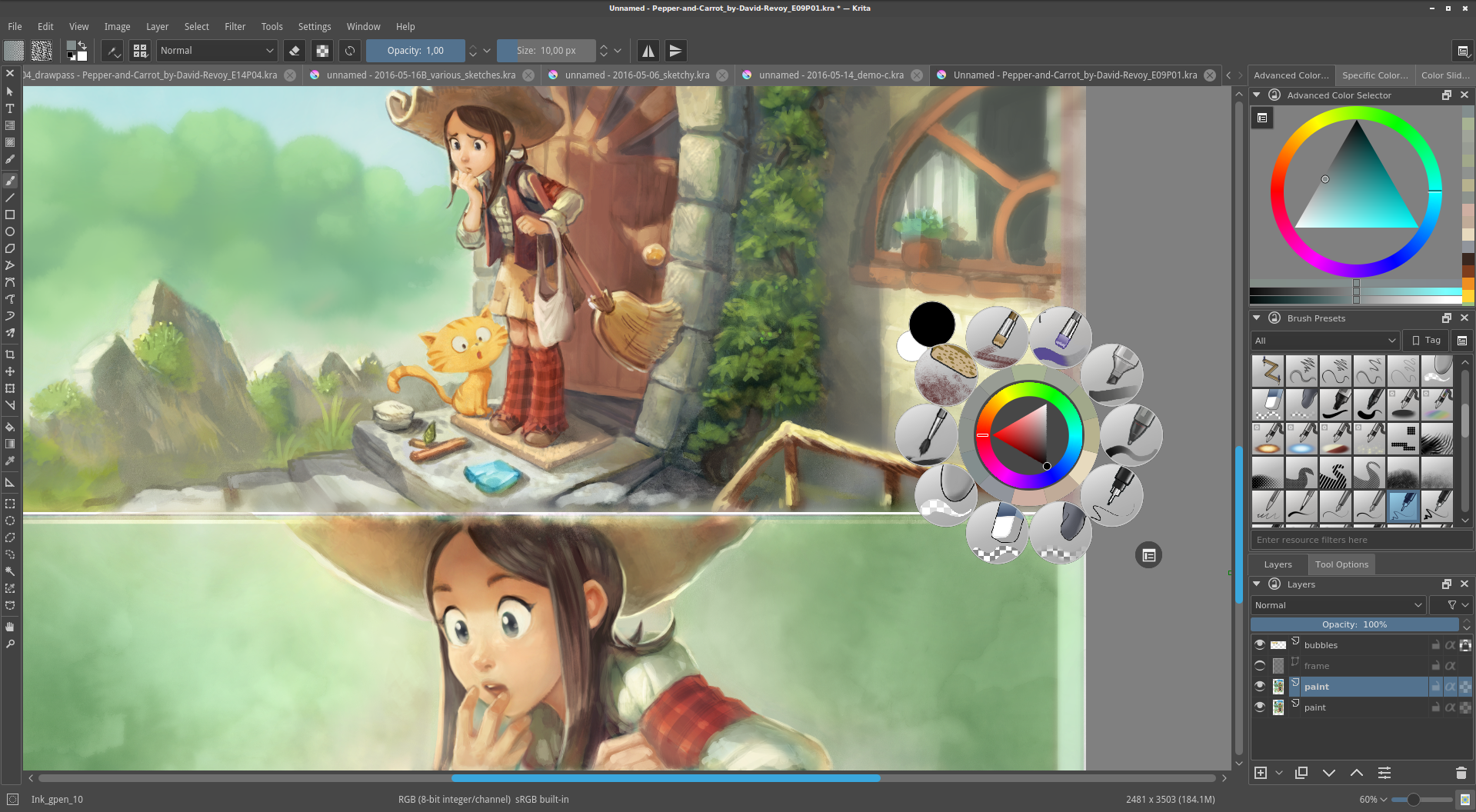Activate the Fill bucket tool

tap(10, 427)
